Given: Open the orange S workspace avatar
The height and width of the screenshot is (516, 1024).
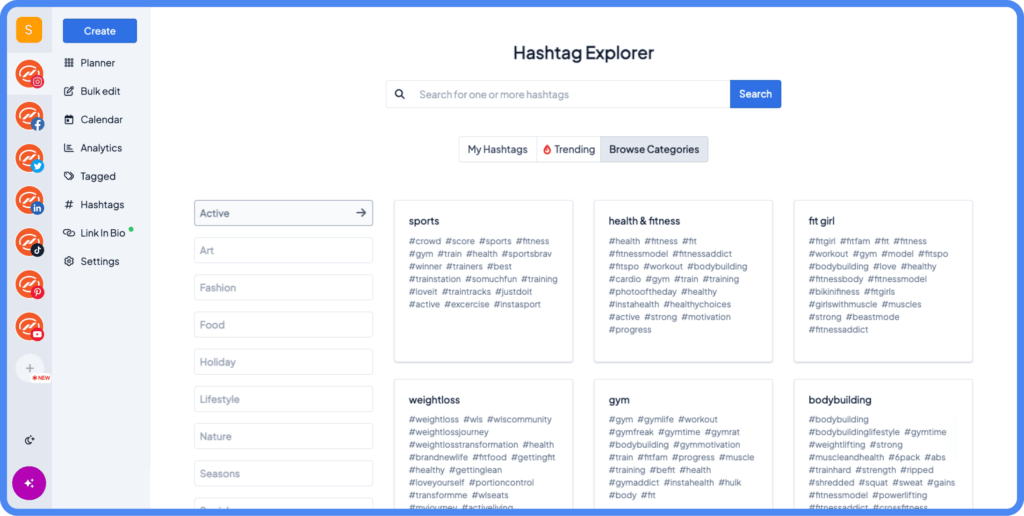Looking at the screenshot, I should click(29, 30).
